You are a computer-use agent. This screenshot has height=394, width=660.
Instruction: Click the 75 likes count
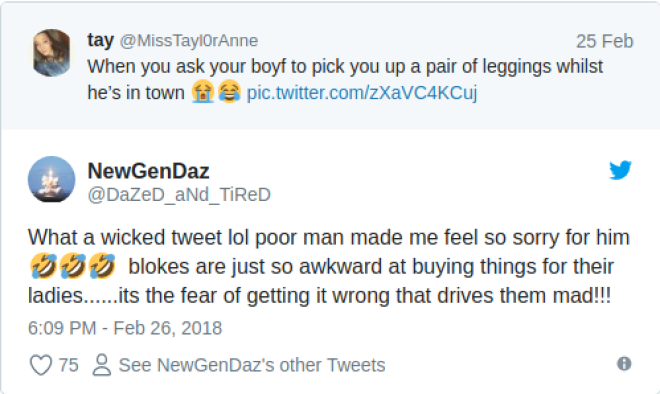[x=68, y=365]
